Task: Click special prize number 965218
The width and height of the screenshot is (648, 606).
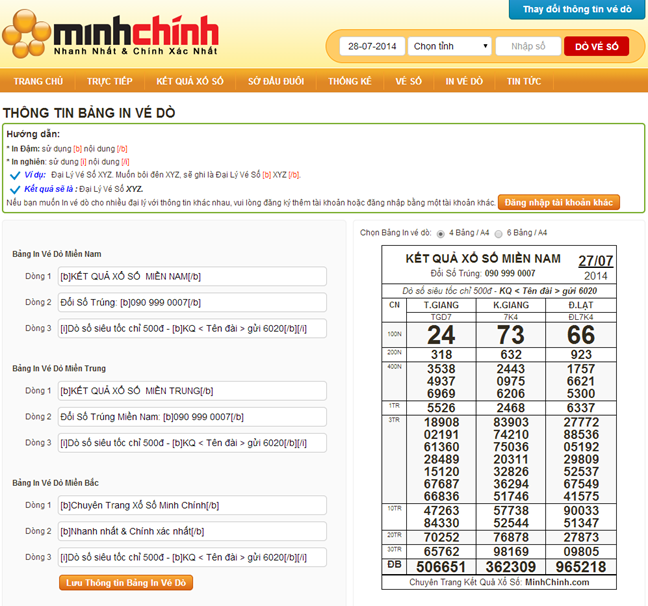Action: point(581,567)
